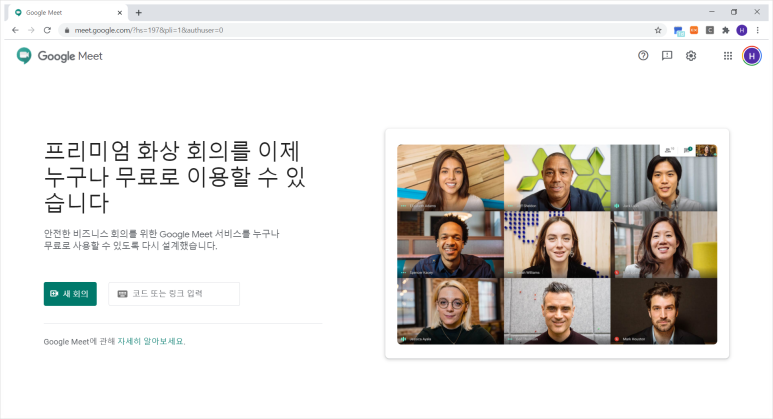Reload the page
This screenshot has width=773, height=419.
(x=47, y=30)
